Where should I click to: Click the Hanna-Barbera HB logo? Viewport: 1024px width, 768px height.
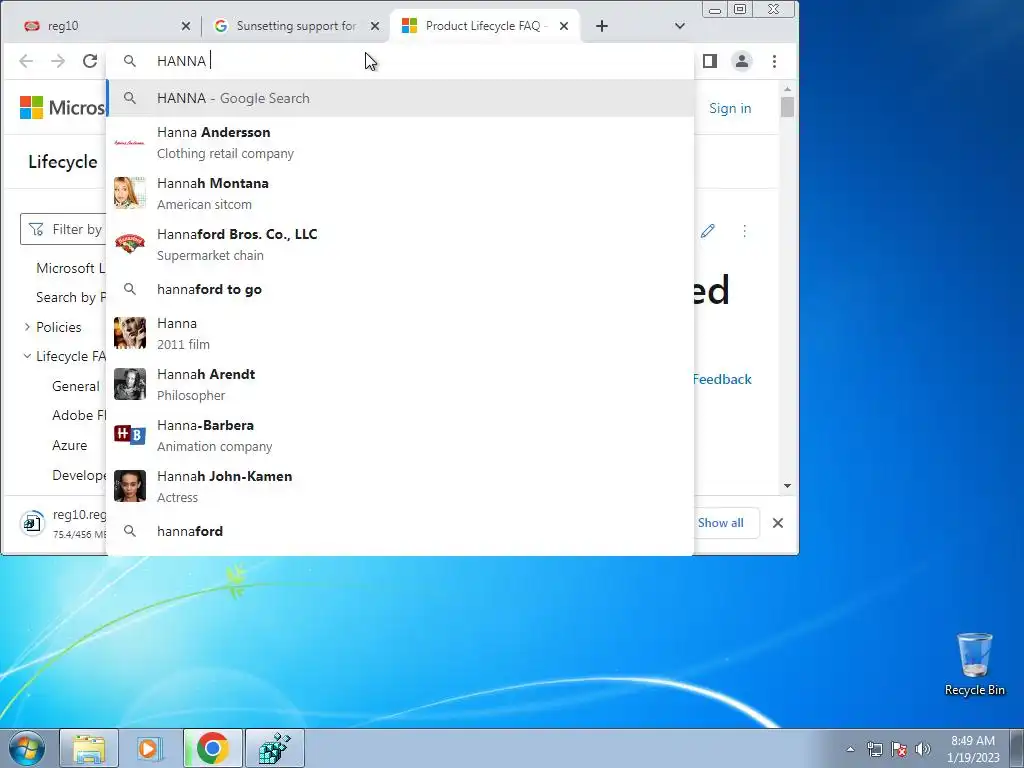coord(130,434)
